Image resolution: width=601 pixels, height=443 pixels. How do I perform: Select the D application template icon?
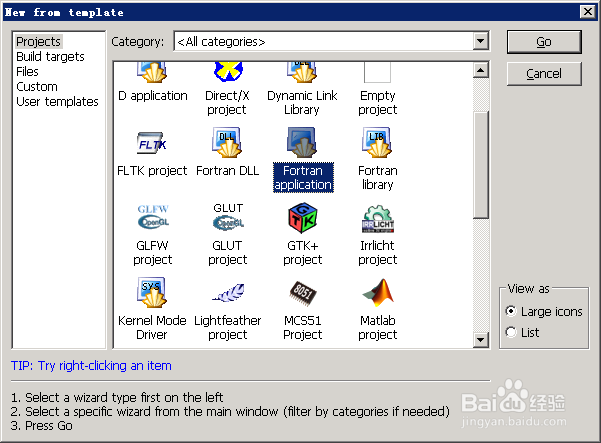click(153, 72)
